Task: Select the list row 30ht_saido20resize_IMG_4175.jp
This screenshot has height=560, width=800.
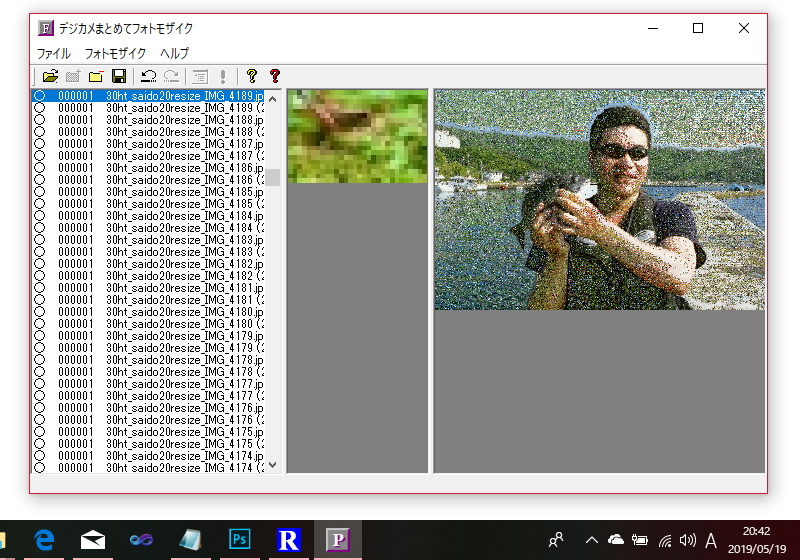Action: coord(148,431)
